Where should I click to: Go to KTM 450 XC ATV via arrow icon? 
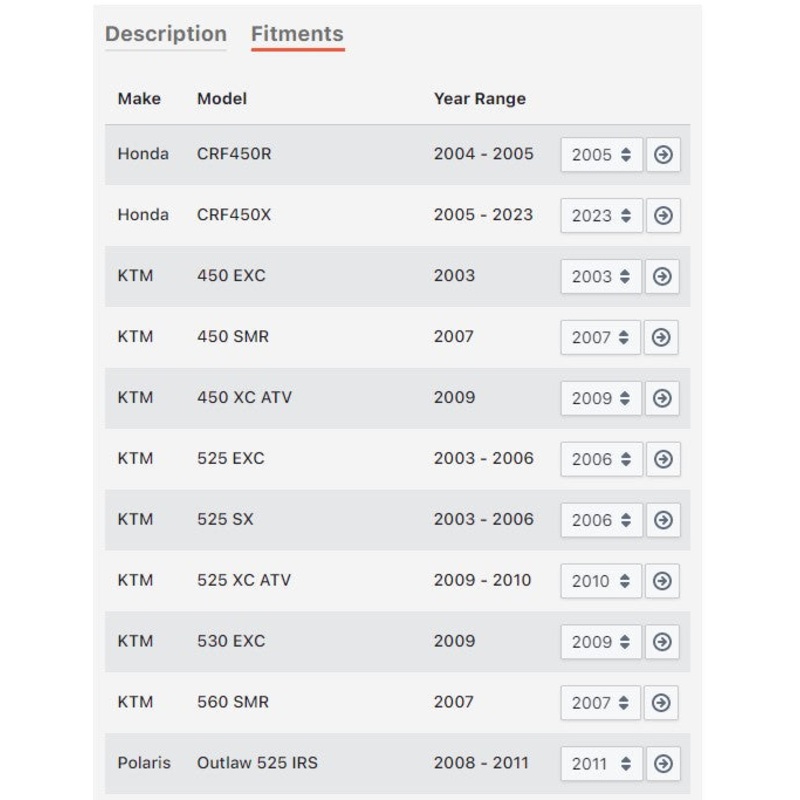tap(662, 398)
